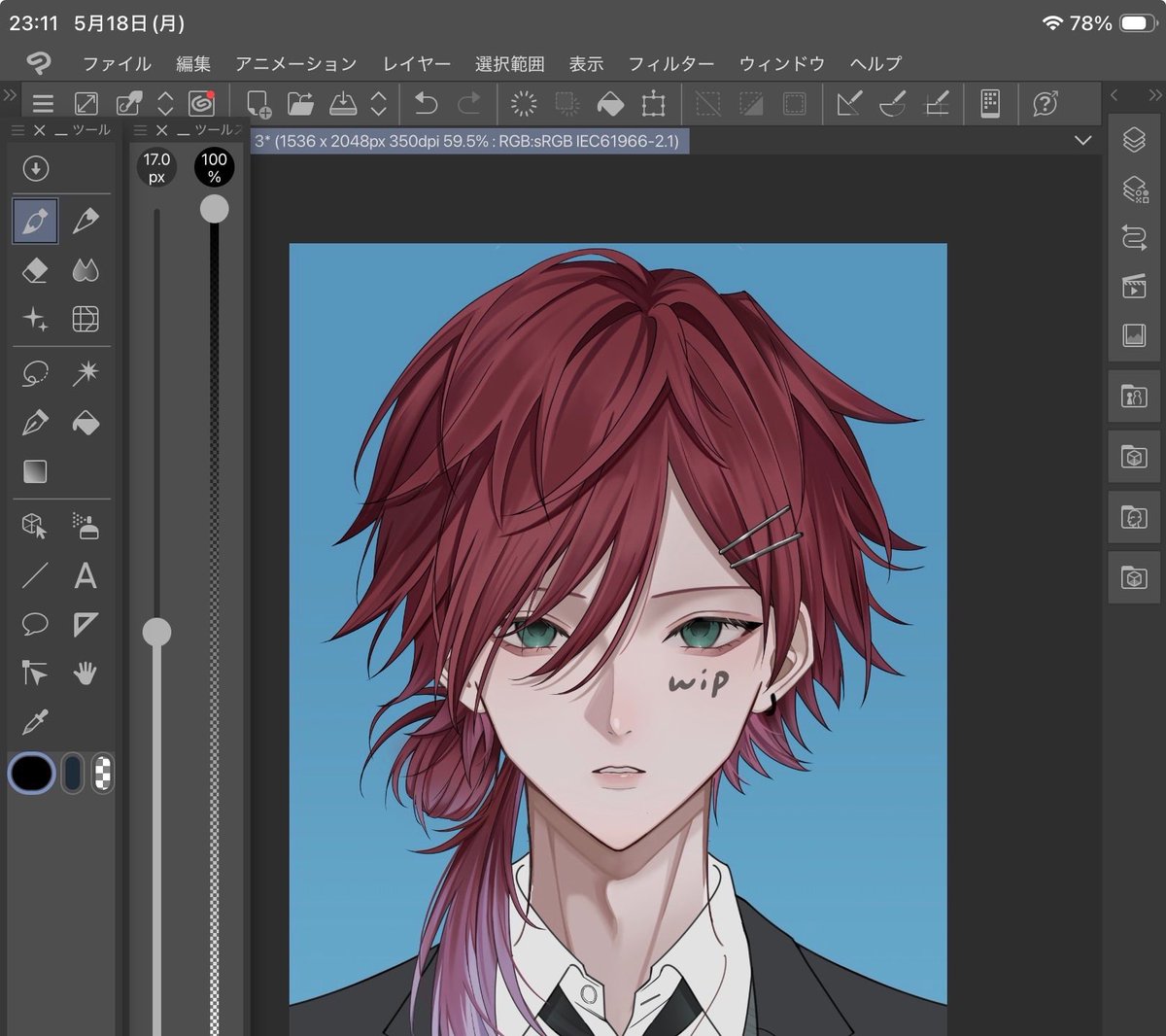1166x1036 pixels.
Task: Toggle Snap to Grid
Action: [x=937, y=103]
